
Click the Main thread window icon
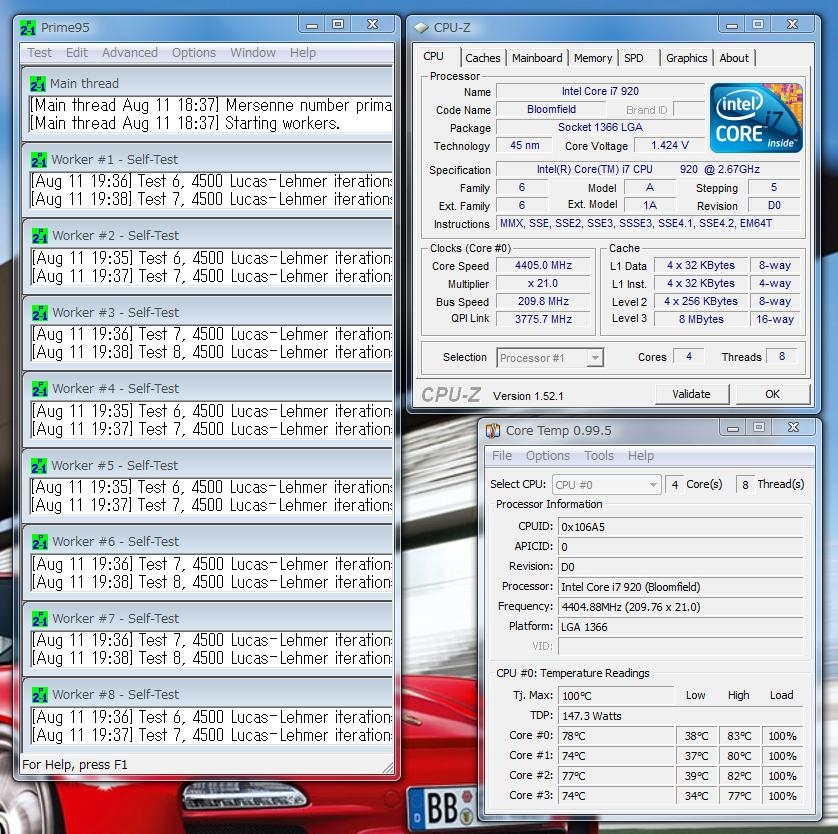click(39, 84)
